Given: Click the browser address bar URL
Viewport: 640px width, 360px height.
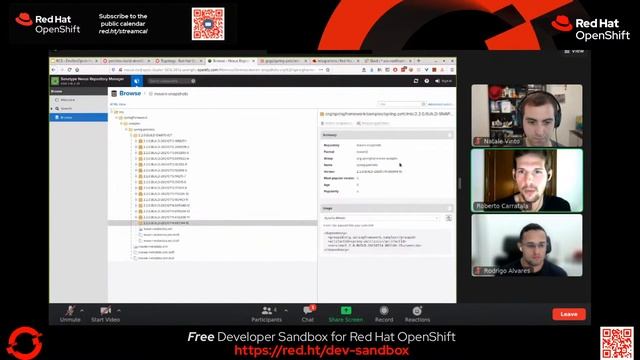Looking at the screenshot, I should pos(219,70).
